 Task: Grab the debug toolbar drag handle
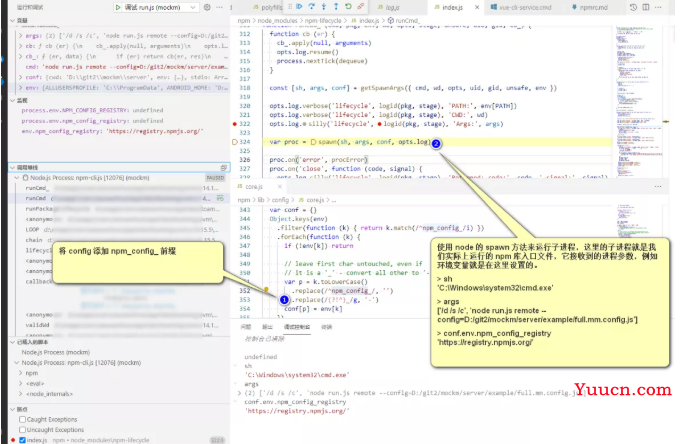point(290,7)
